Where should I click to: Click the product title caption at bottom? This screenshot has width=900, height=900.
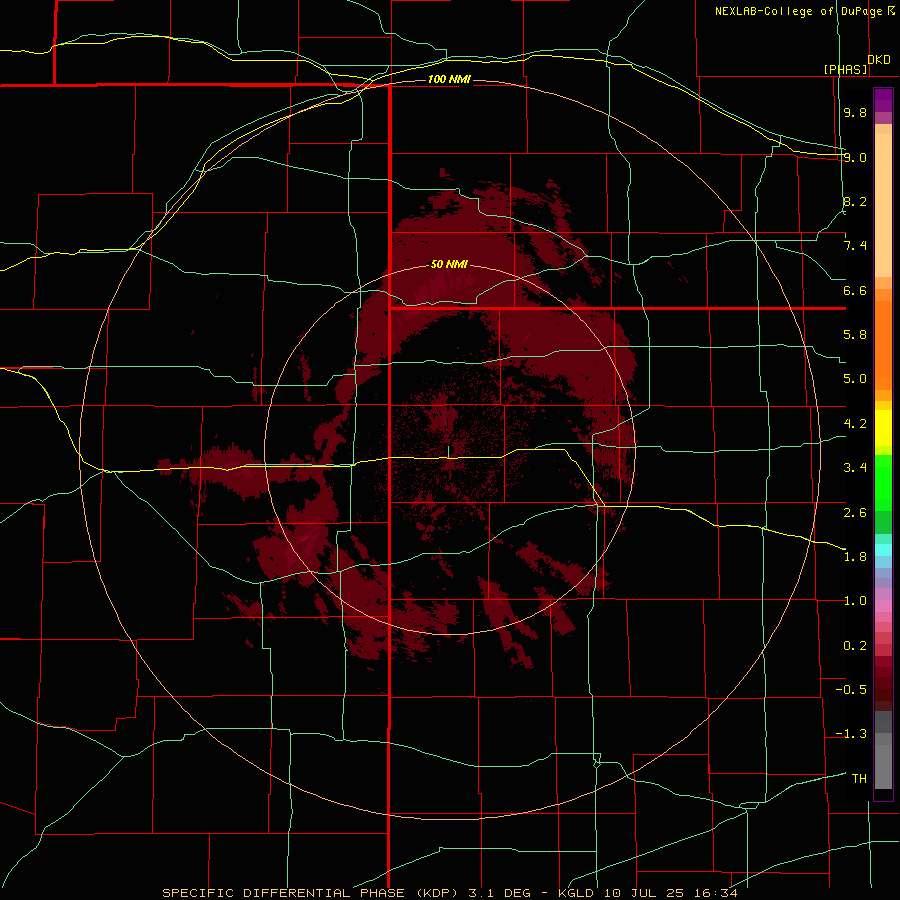click(x=449, y=893)
